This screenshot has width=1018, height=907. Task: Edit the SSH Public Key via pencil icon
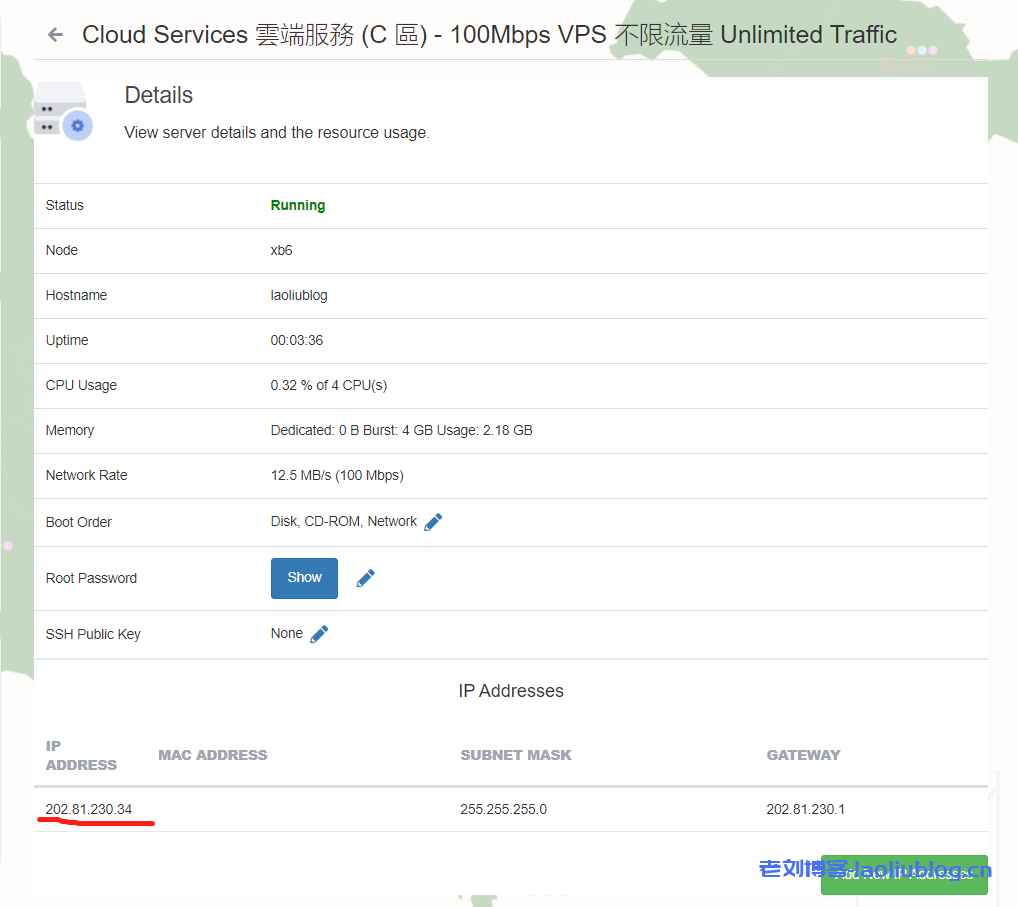tap(319, 634)
